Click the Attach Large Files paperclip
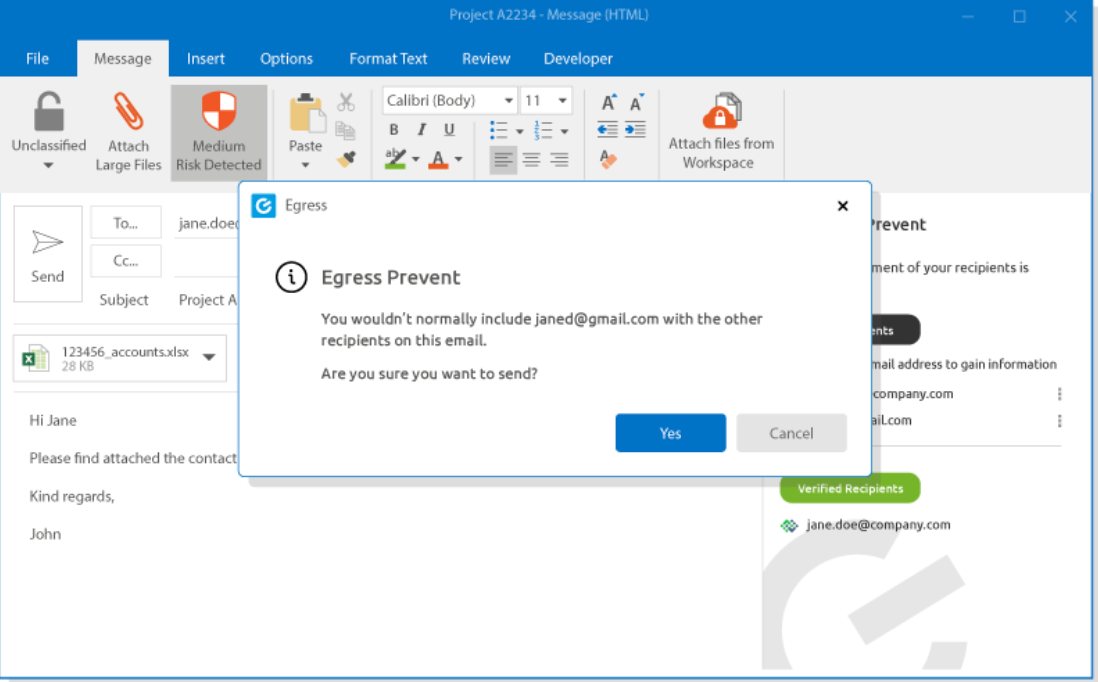The width and height of the screenshot is (1098, 682). (128, 112)
